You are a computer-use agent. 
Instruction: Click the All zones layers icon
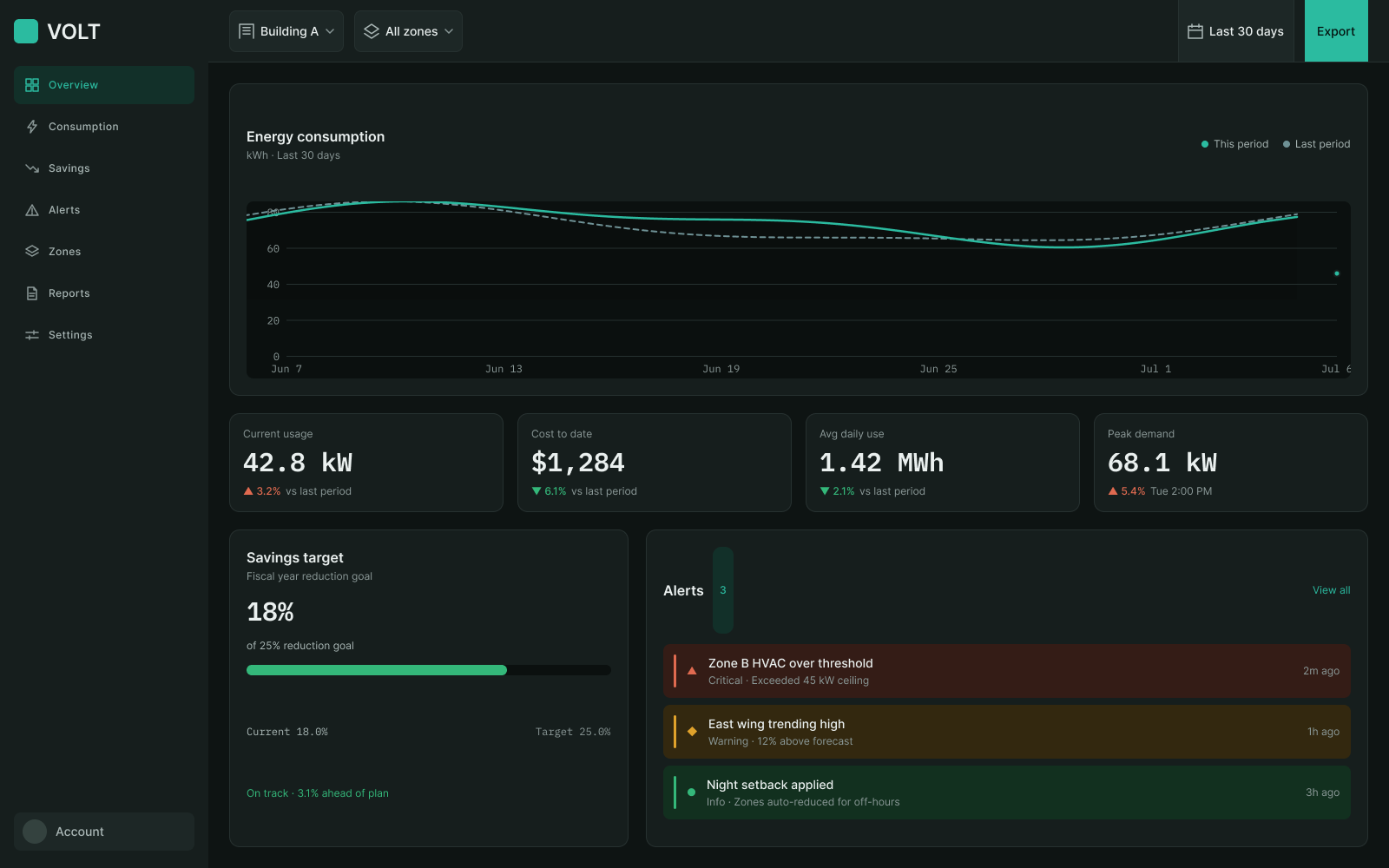(372, 31)
